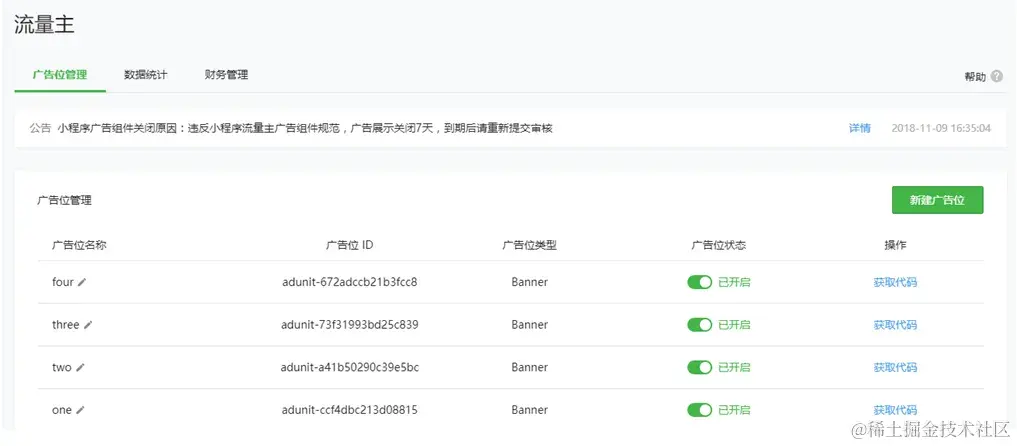The image size is (1017, 446).
Task: Click the announcement text about 小程序广告组件关闭原因
Action: [x=305, y=128]
